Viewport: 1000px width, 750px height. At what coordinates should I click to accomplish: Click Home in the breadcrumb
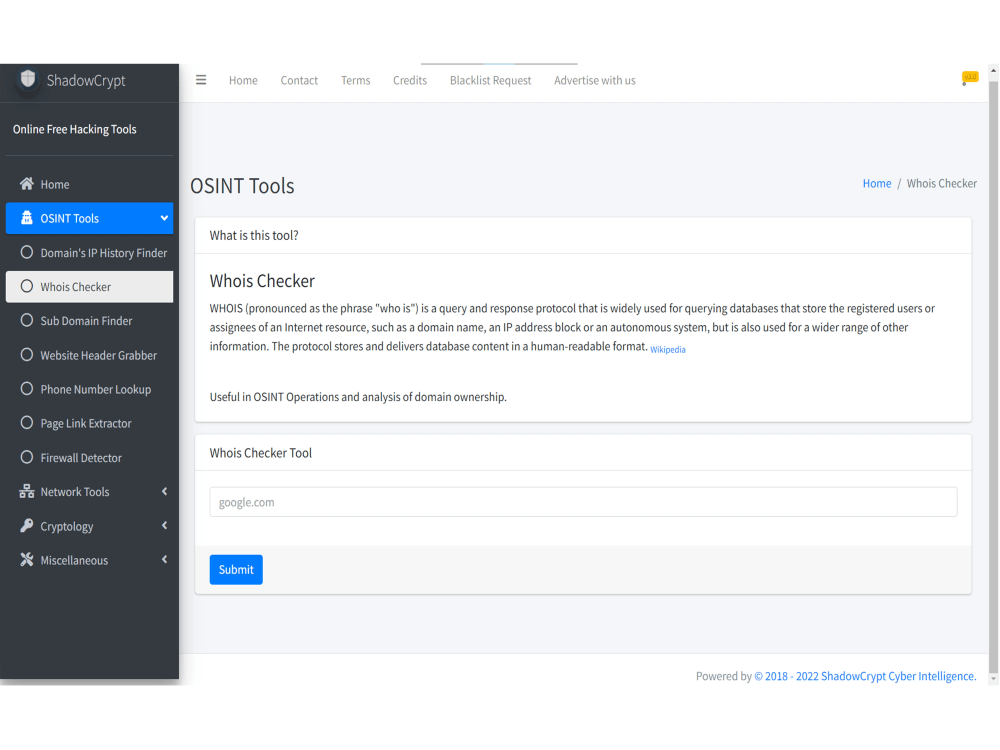pos(877,184)
